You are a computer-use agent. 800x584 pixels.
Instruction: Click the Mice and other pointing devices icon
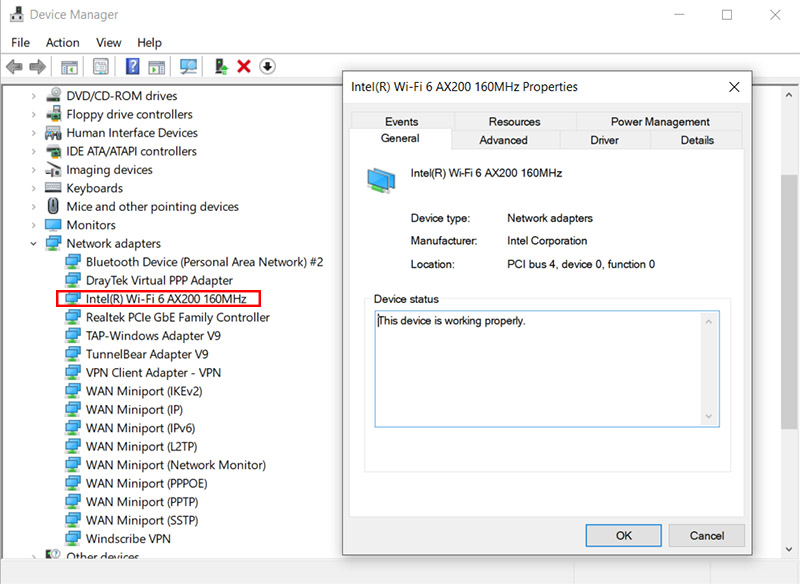pyautogui.click(x=54, y=206)
